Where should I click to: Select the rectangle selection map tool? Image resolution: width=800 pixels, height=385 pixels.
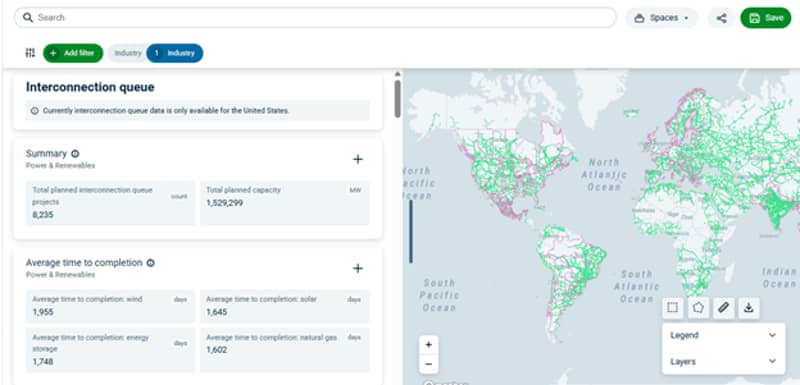point(673,307)
